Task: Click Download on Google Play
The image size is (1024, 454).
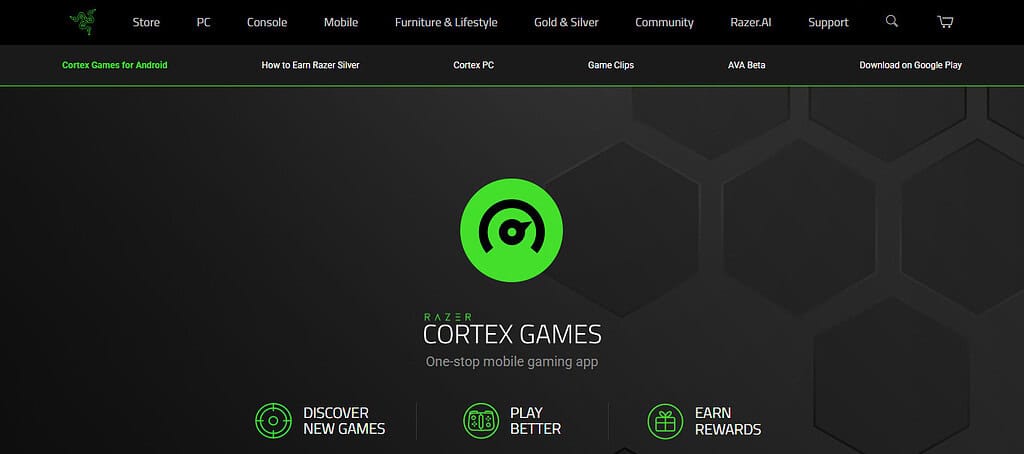Action: click(910, 65)
